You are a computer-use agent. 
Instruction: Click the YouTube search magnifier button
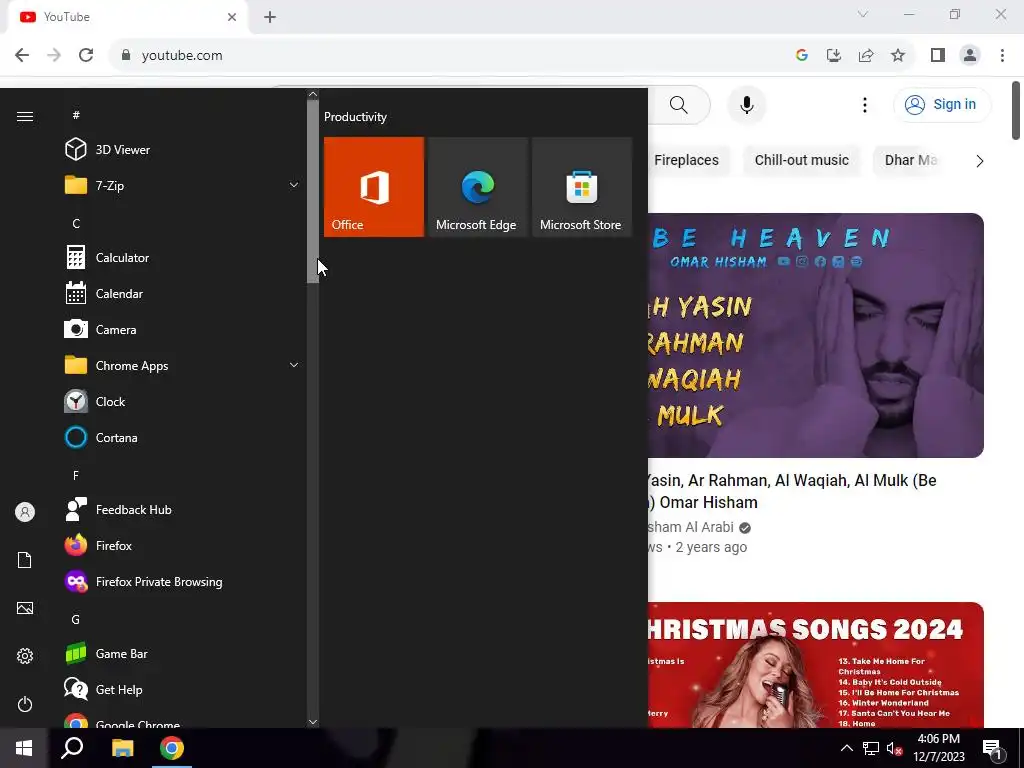679,104
